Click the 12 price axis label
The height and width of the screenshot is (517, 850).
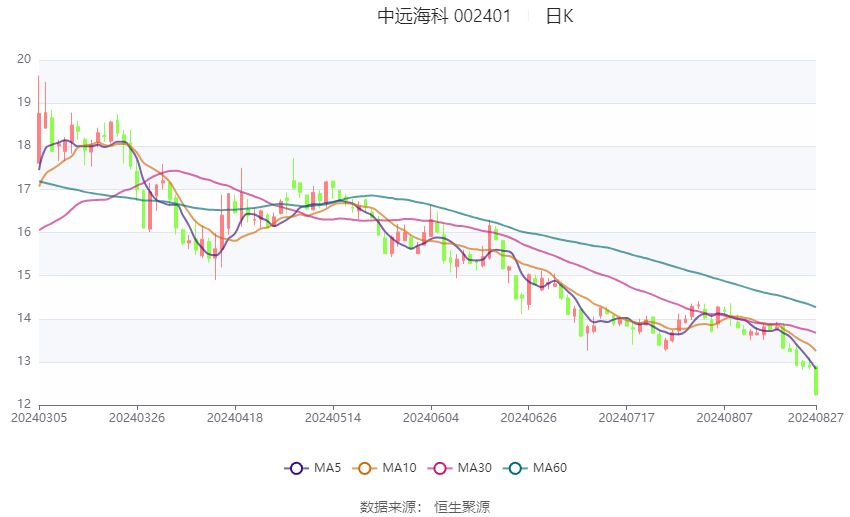click(24, 404)
